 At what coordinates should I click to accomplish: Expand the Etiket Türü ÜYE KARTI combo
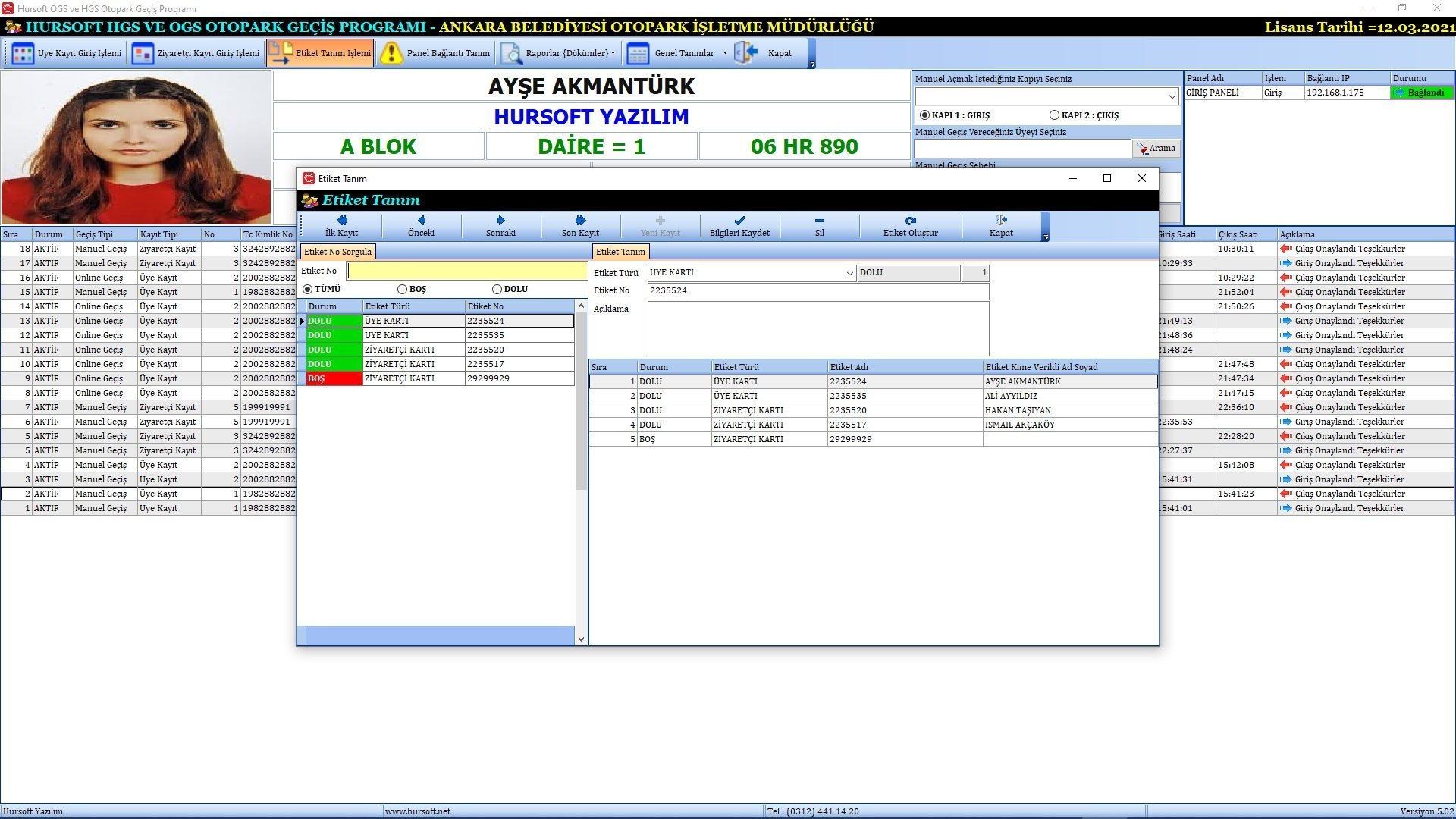(x=849, y=272)
